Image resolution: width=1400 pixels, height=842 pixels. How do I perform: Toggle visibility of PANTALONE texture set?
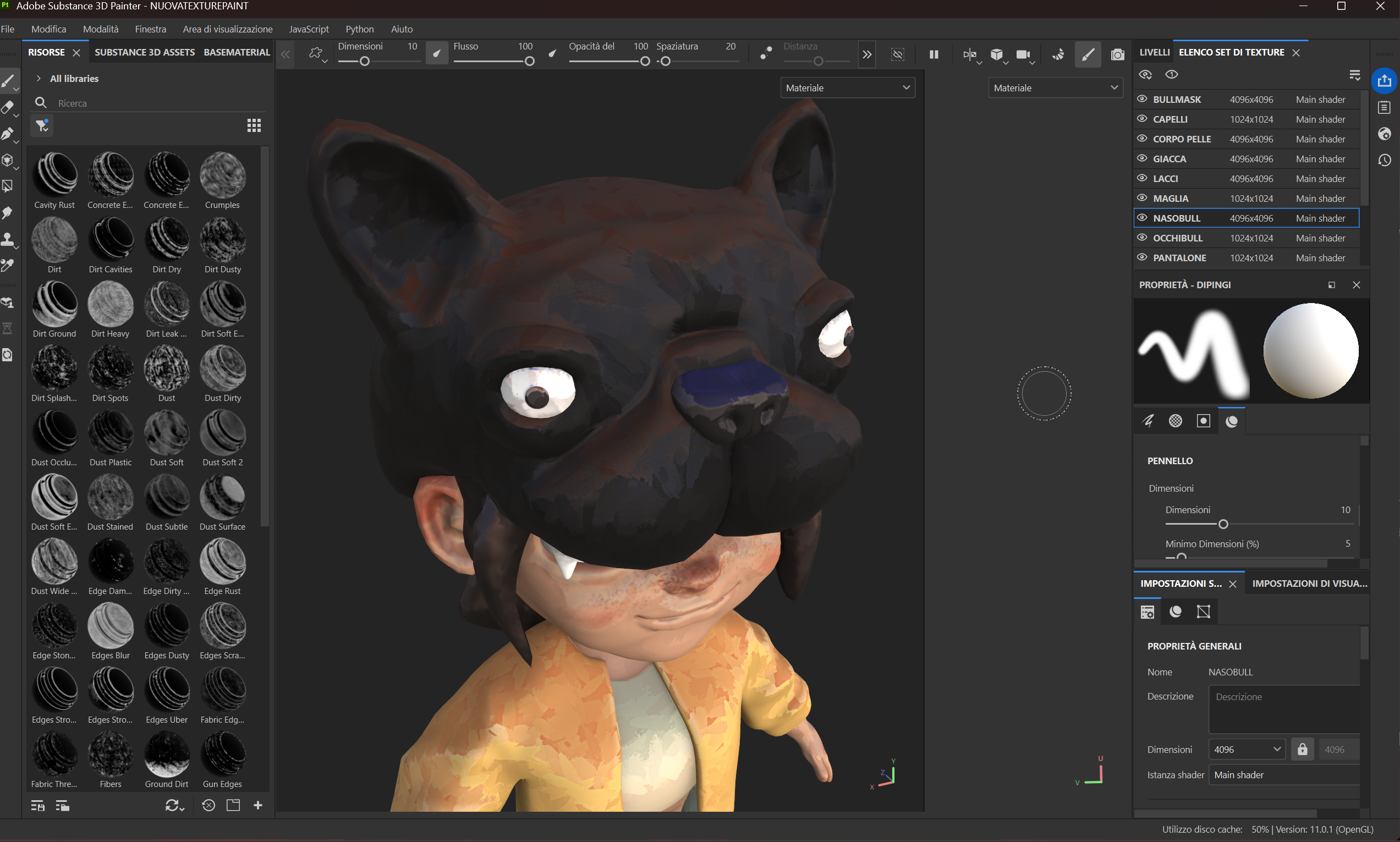coord(1142,257)
